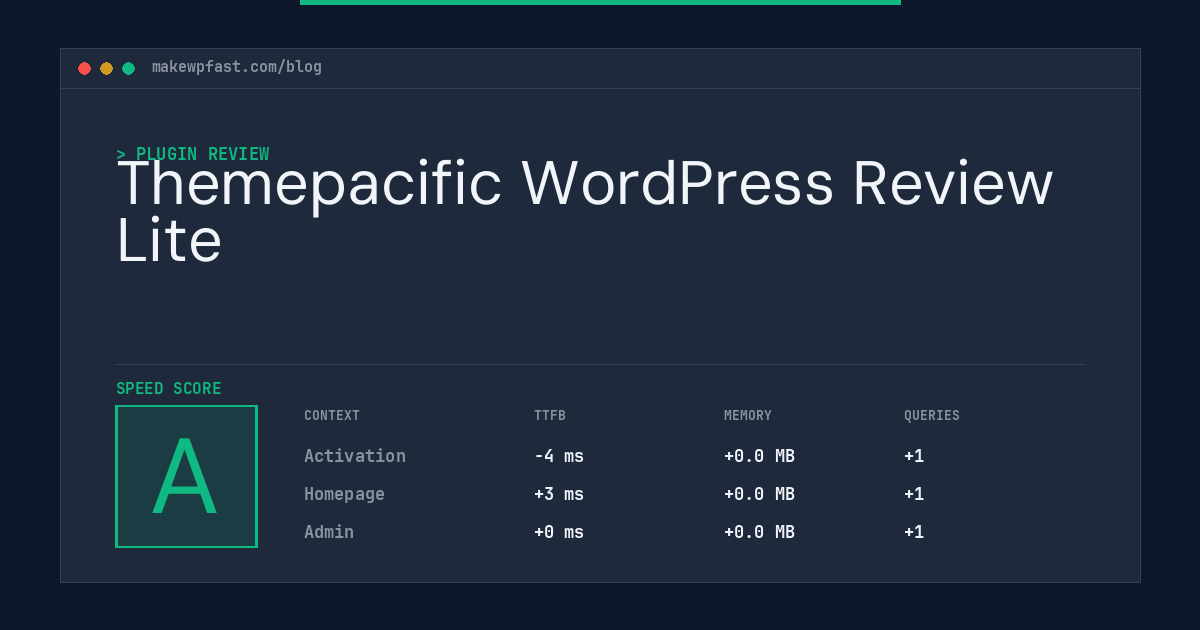Click the CONTEXT column header
Viewport: 1200px width, 630px height.
[x=332, y=416]
